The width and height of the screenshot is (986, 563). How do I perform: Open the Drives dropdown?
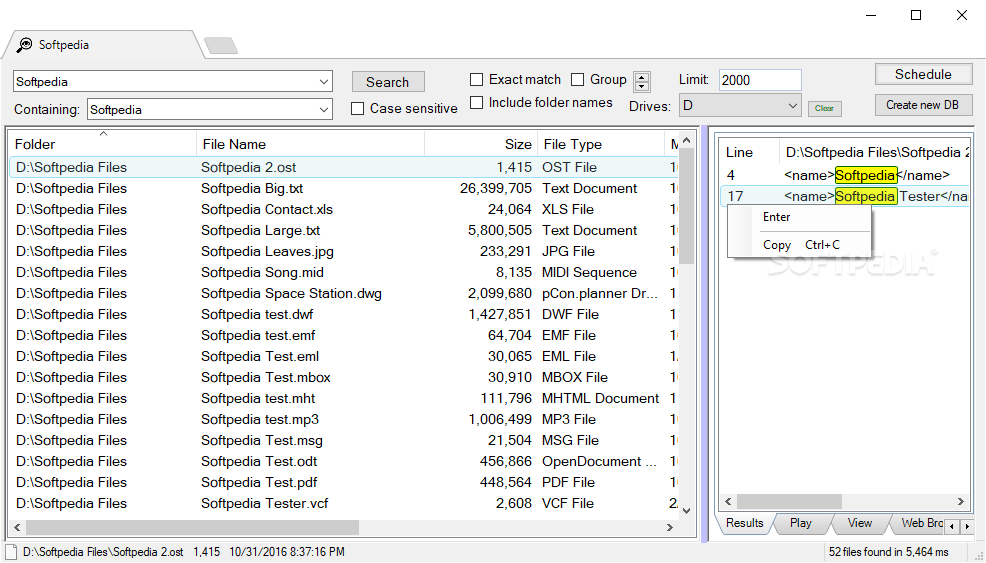(x=793, y=106)
